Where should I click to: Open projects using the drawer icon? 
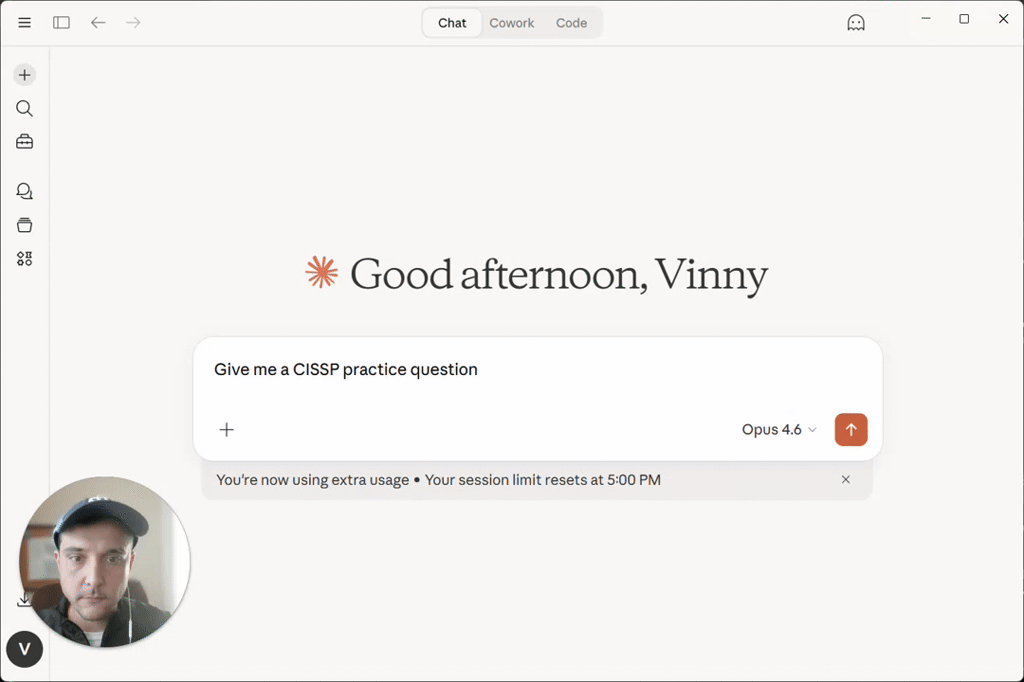(x=24, y=225)
